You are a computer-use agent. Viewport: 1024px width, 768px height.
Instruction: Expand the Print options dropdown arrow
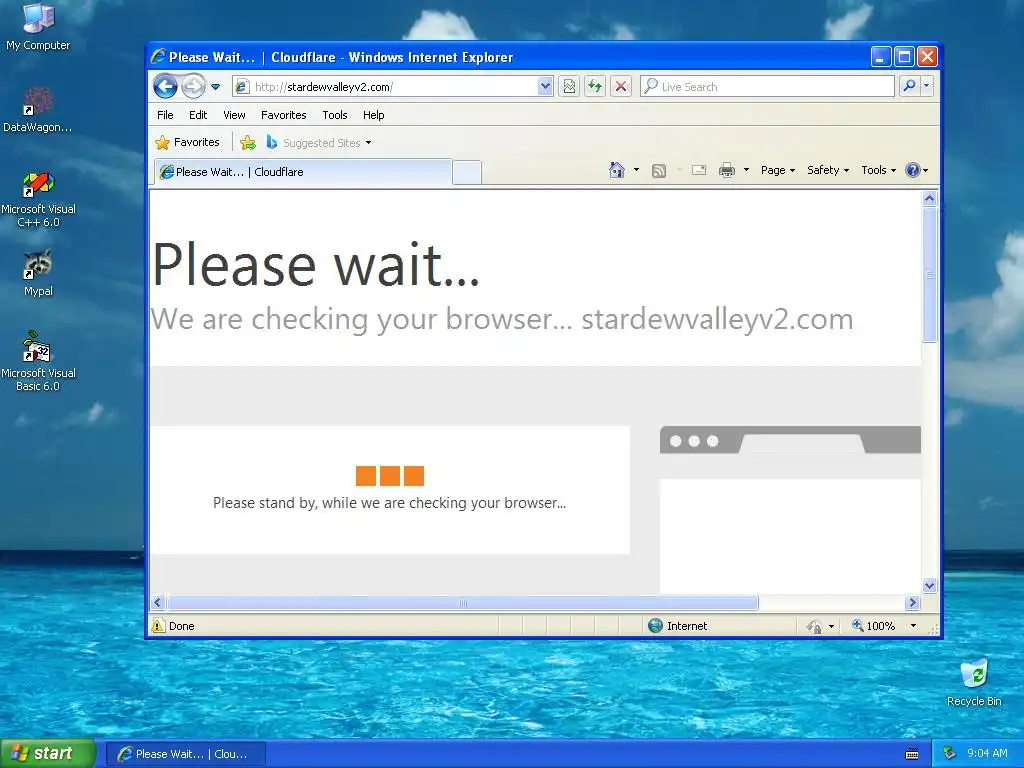tap(746, 170)
